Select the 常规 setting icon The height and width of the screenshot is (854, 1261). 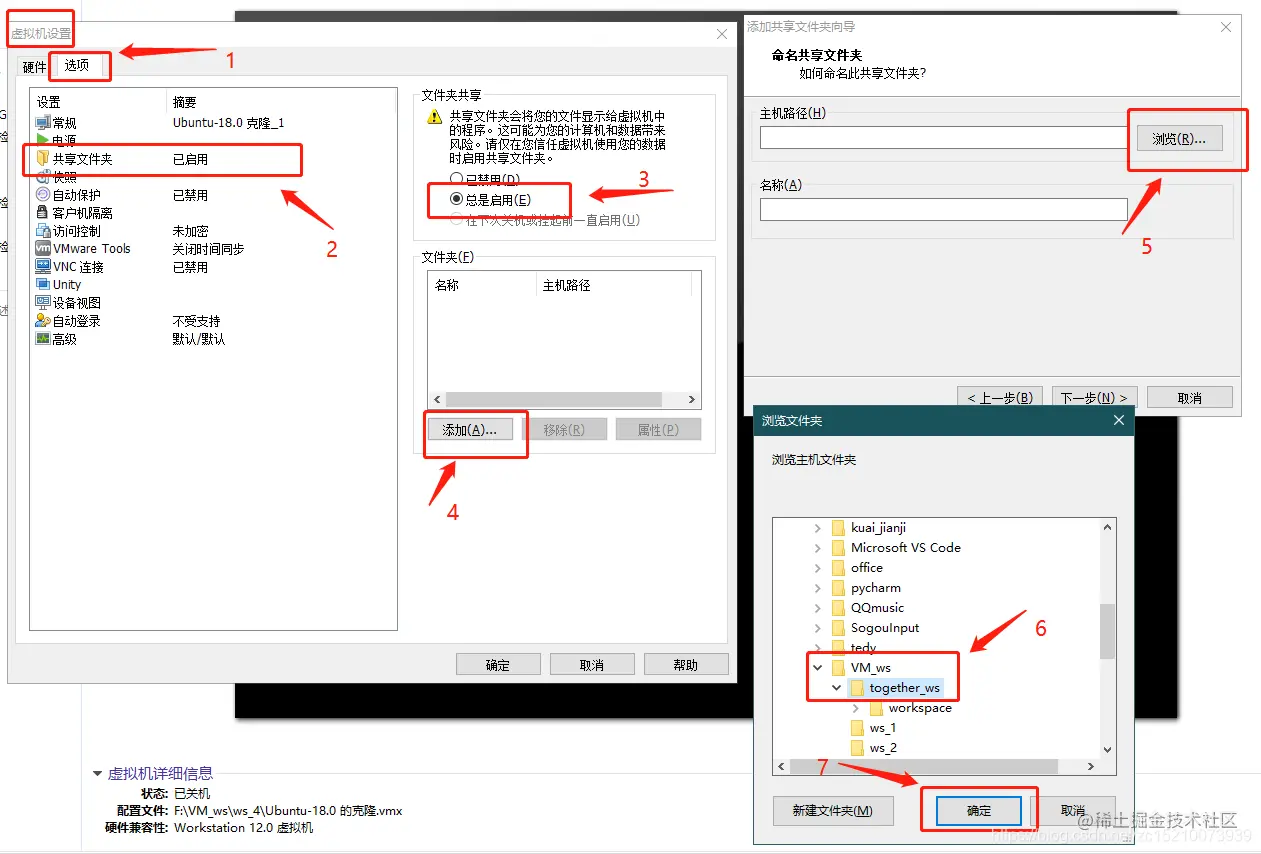pos(43,123)
